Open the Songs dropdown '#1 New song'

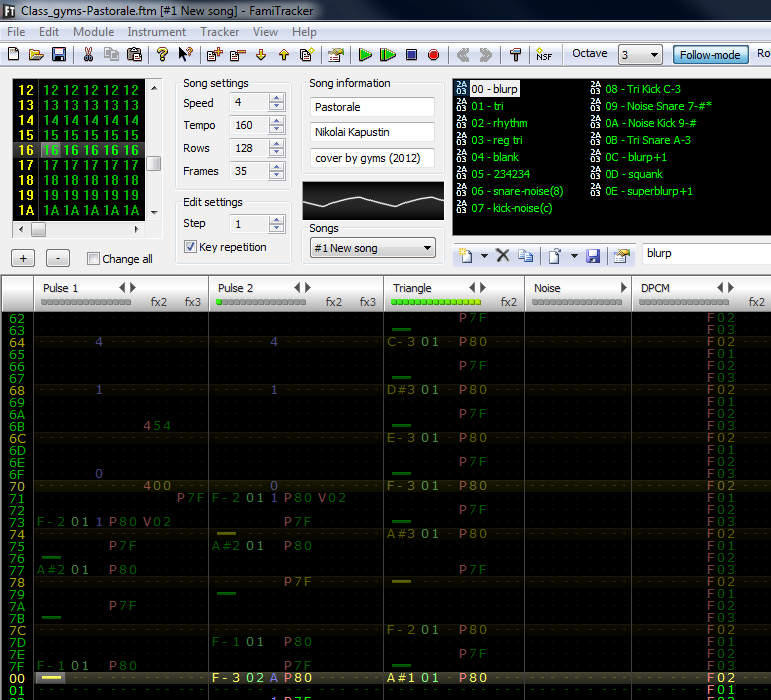[373, 248]
